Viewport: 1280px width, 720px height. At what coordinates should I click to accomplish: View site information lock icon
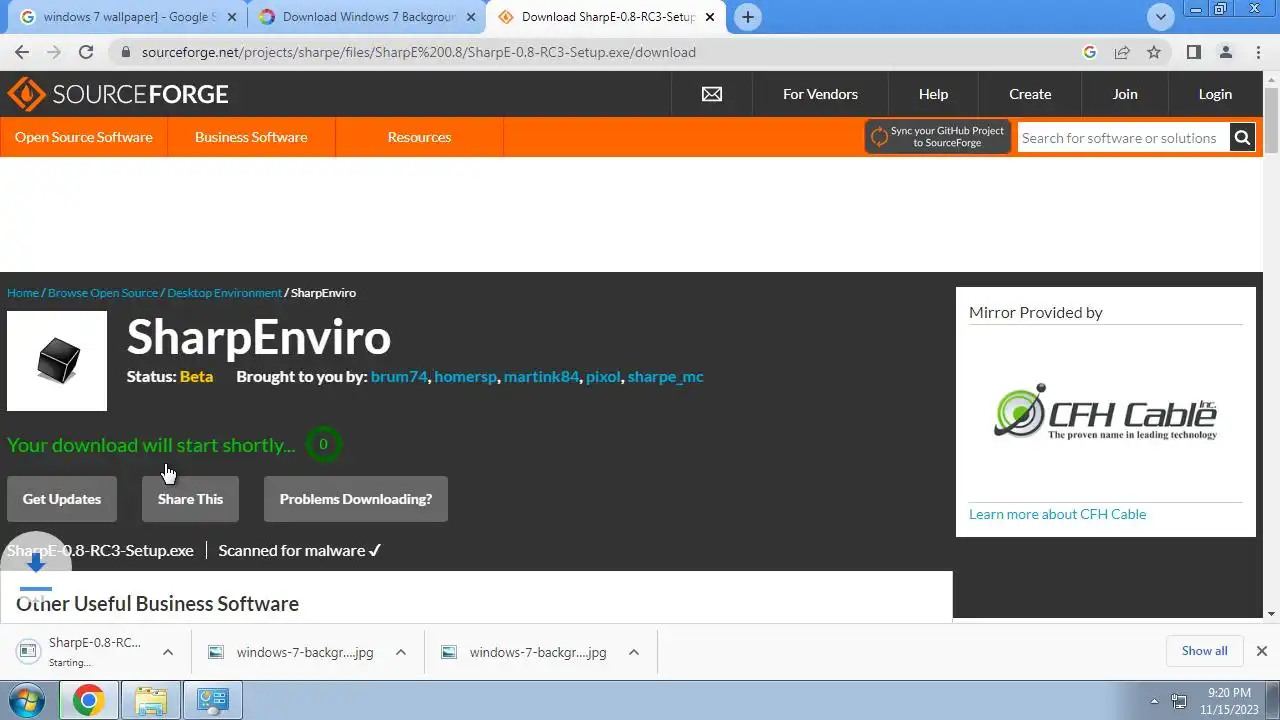[x=125, y=52]
